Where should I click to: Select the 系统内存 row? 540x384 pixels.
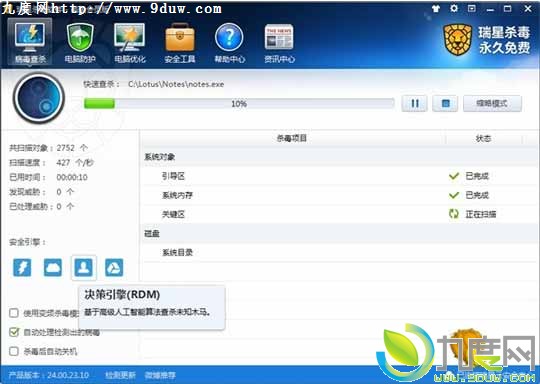pos(339,195)
